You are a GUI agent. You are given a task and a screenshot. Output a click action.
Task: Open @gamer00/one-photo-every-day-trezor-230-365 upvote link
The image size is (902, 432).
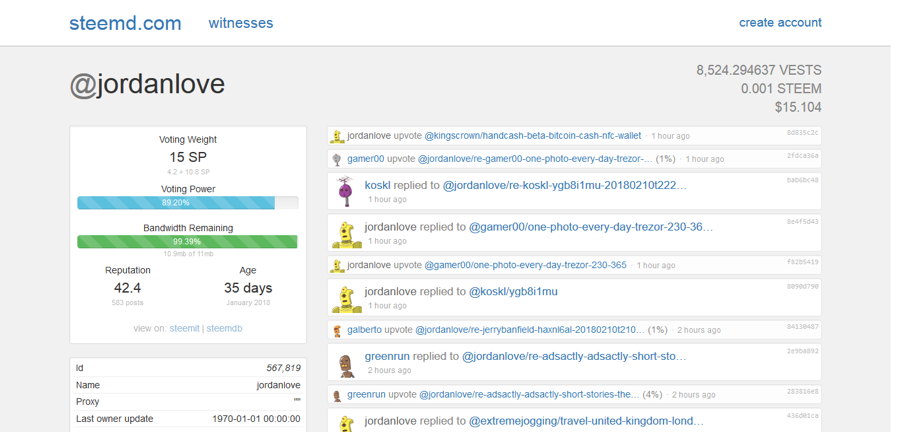[x=525, y=265]
